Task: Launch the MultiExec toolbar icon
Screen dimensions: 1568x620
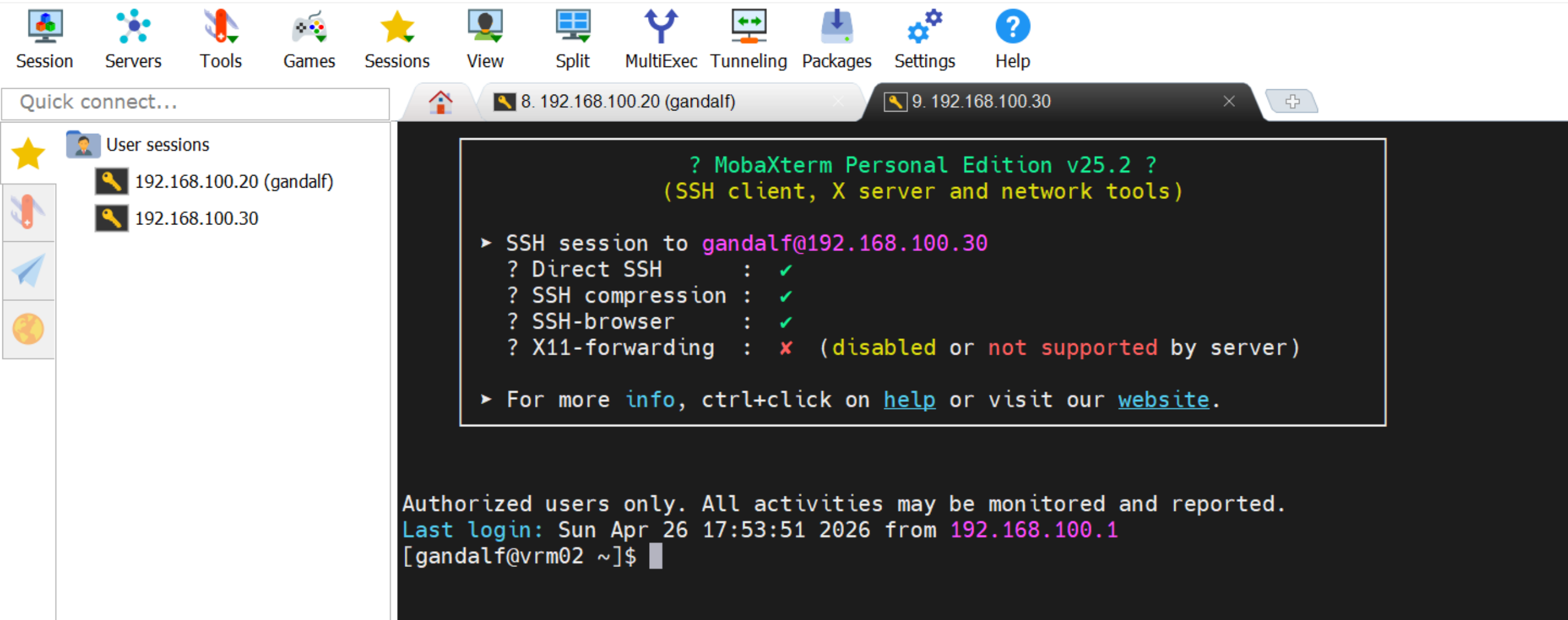Action: [x=661, y=39]
